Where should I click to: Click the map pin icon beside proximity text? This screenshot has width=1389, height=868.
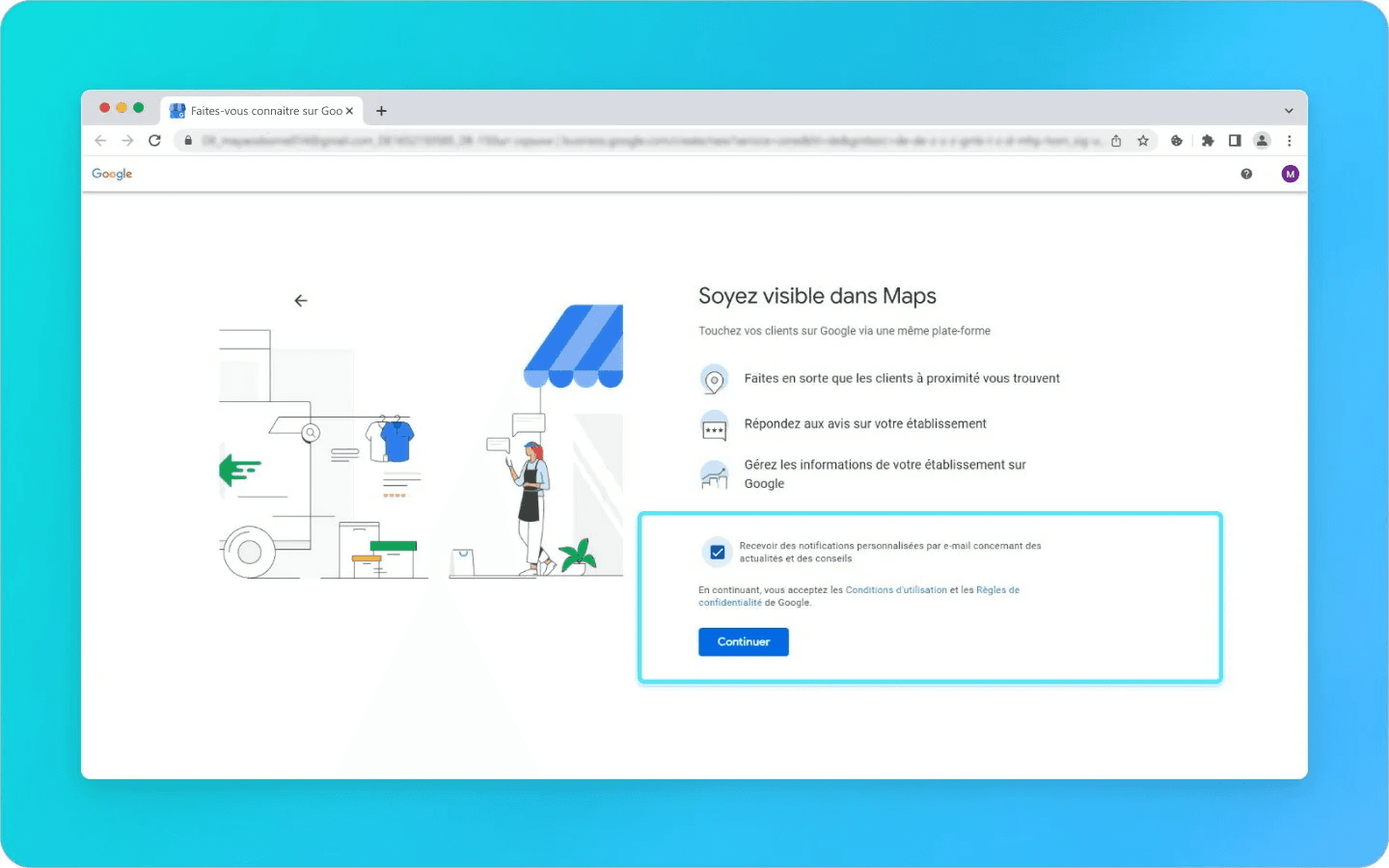click(x=714, y=379)
